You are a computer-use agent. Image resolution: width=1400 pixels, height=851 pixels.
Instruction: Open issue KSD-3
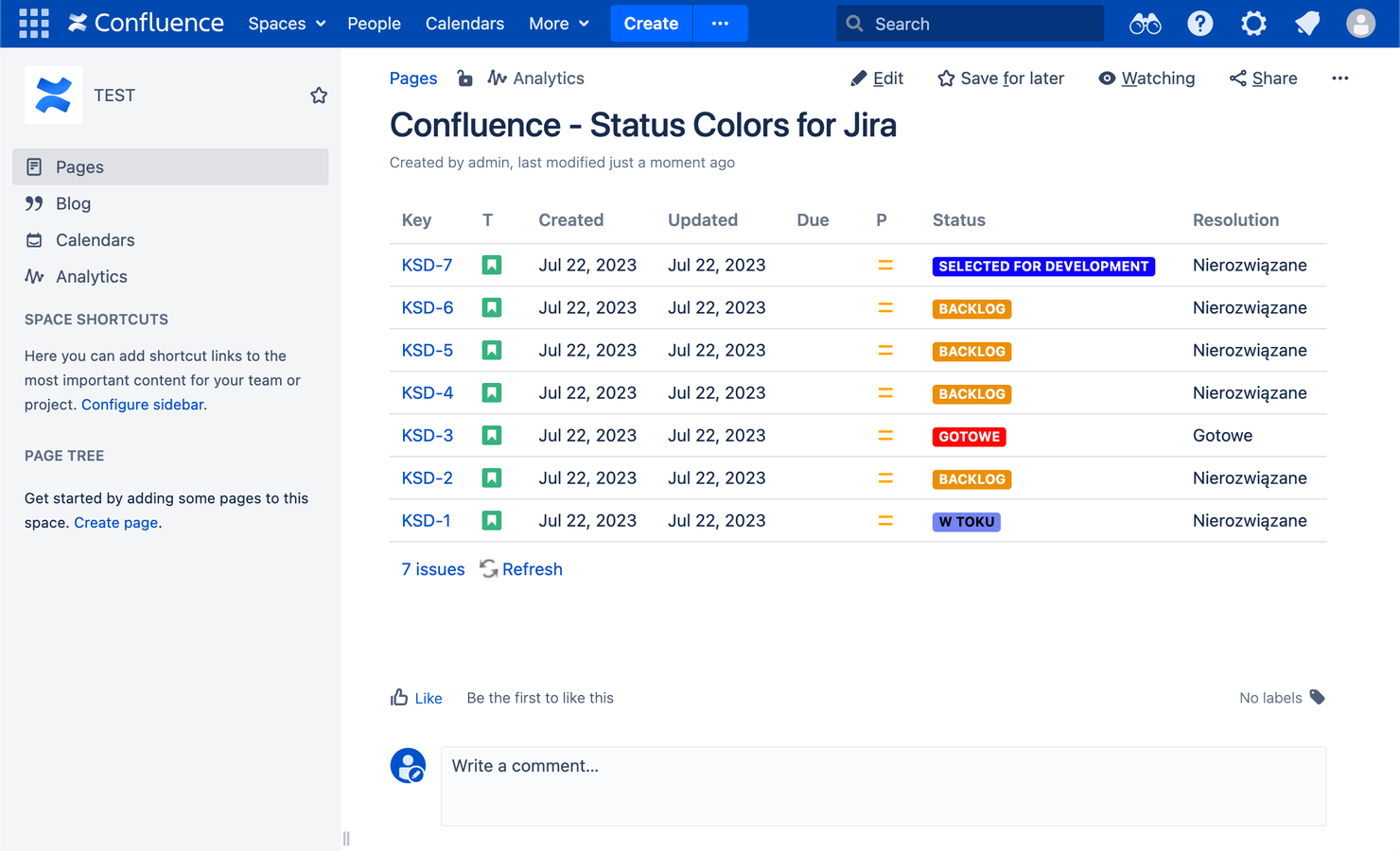point(427,435)
